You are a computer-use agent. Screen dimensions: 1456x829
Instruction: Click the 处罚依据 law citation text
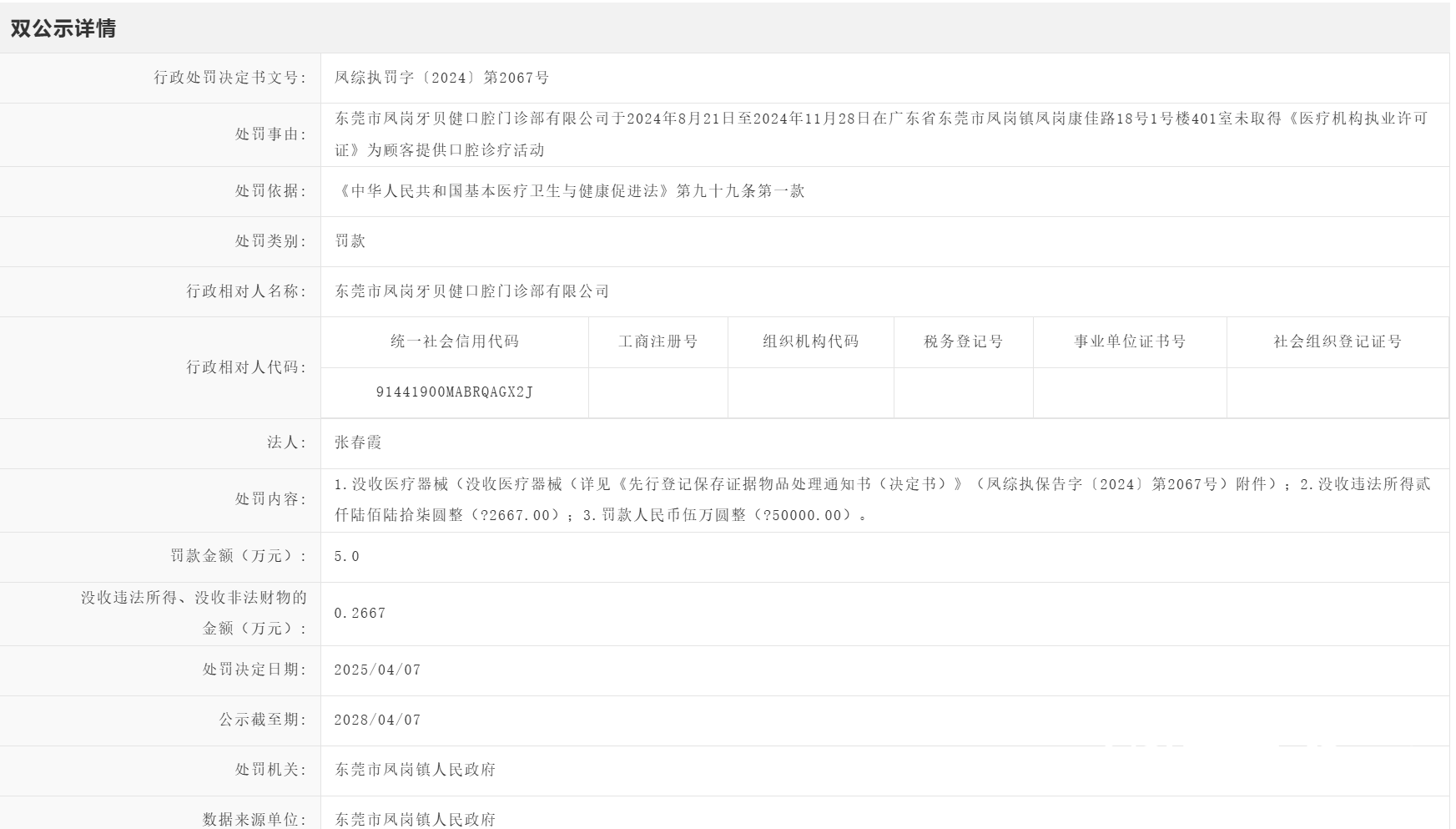569,191
